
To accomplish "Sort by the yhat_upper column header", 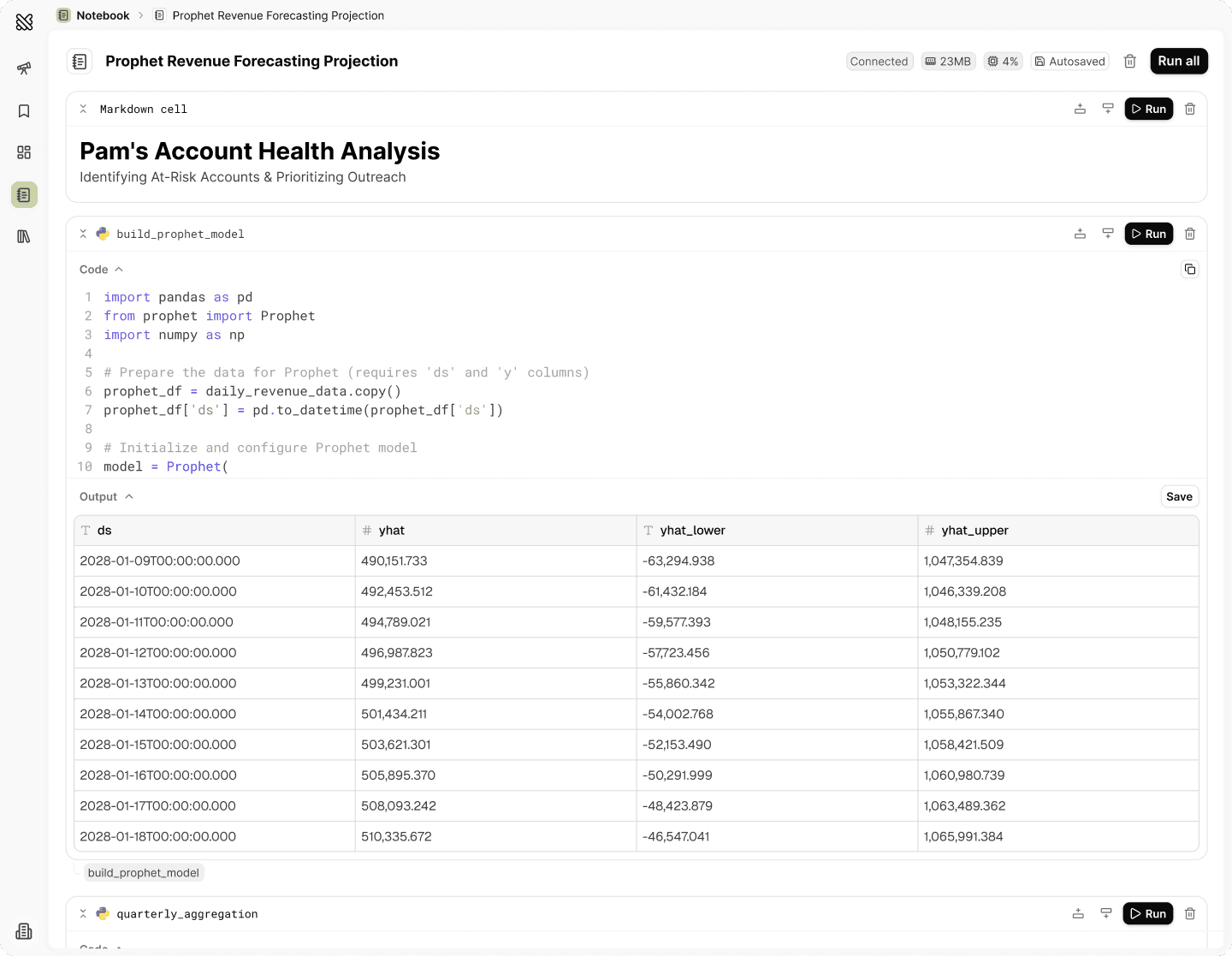I will [x=1058, y=531].
